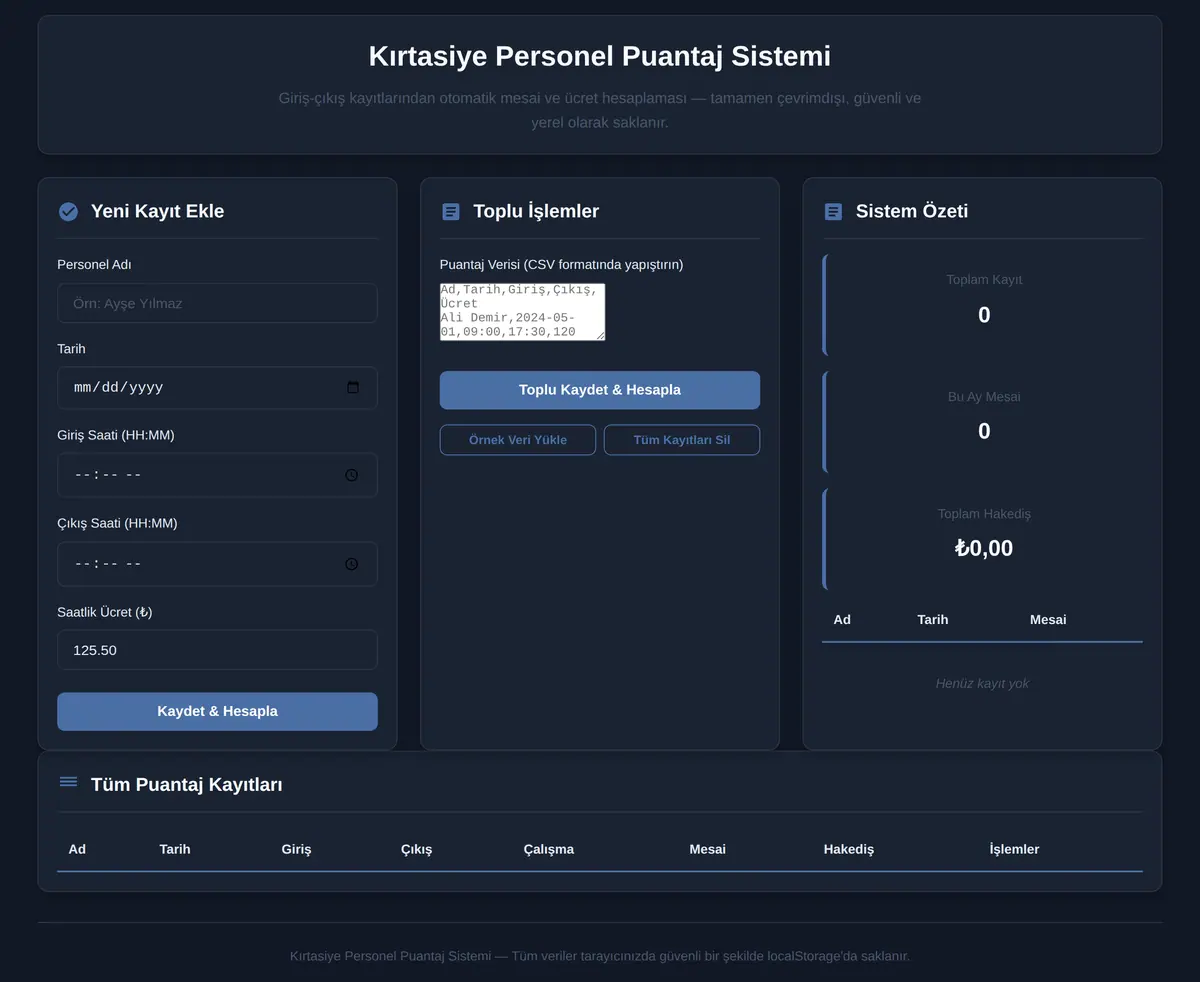1200x982 pixels.
Task: Load sample data with Örnek Veri Yükle
Action: click(518, 440)
